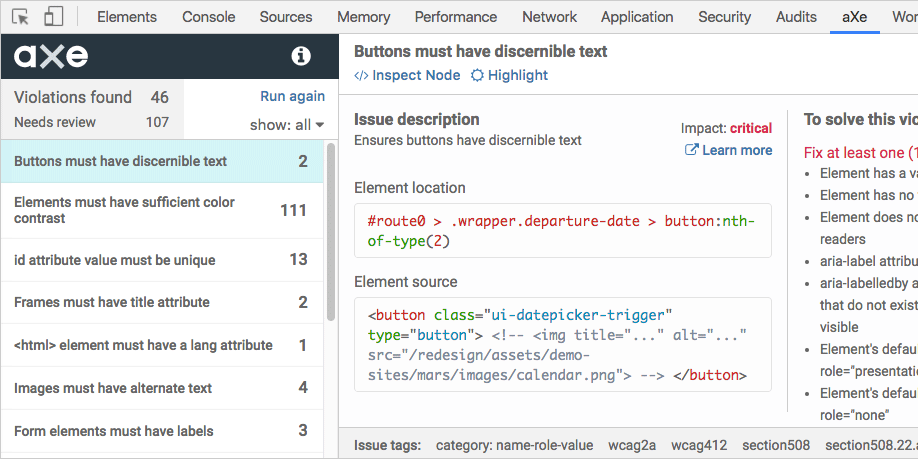The image size is (918, 459).
Task: Switch to the Network tab
Action: point(549,17)
